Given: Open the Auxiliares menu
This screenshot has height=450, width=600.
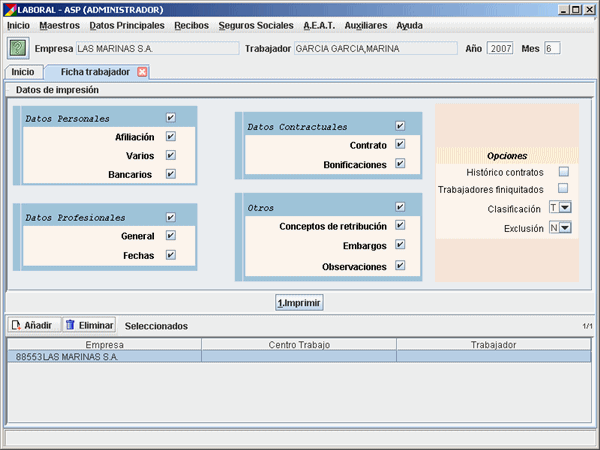Looking at the screenshot, I should (366, 26).
